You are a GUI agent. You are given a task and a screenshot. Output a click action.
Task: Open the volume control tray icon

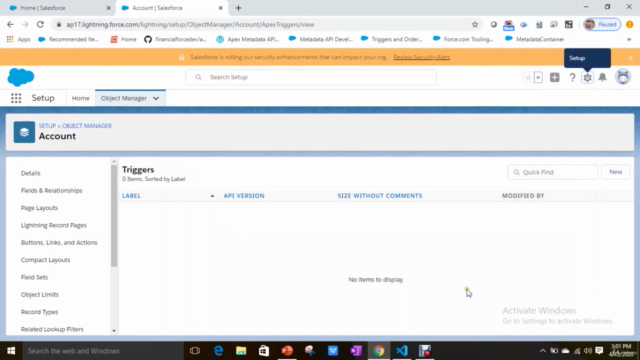click(x=588, y=351)
